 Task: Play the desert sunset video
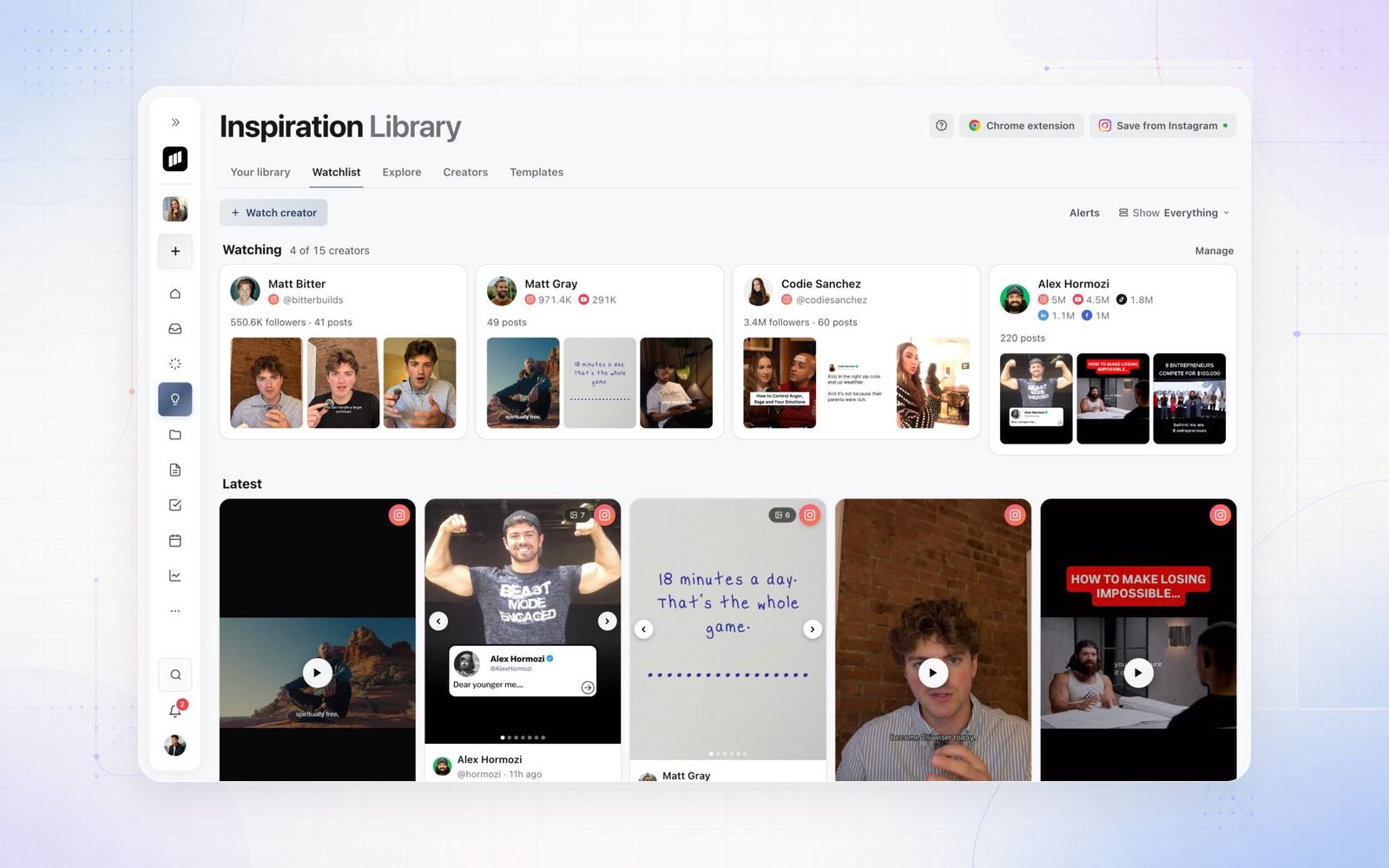(x=318, y=673)
